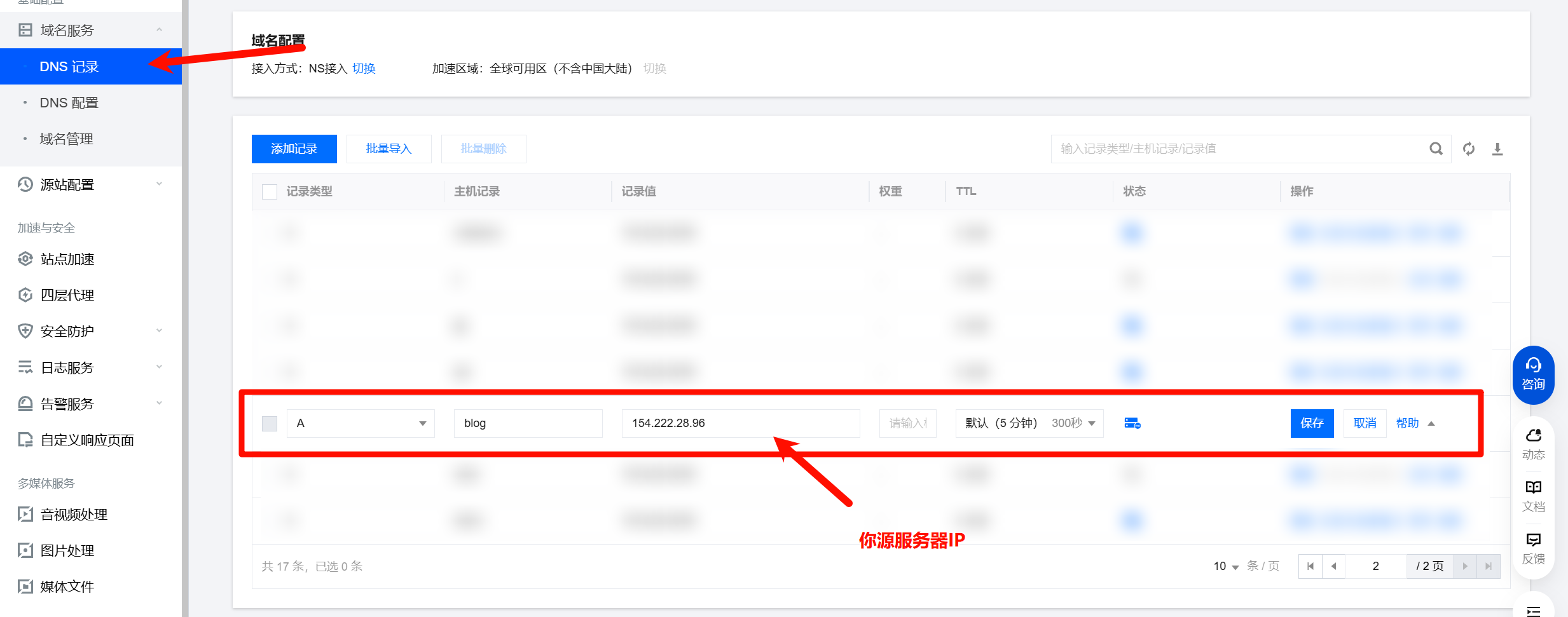Open the 文档 documentation icon
This screenshot has width=1568, height=617.
pos(1533,496)
